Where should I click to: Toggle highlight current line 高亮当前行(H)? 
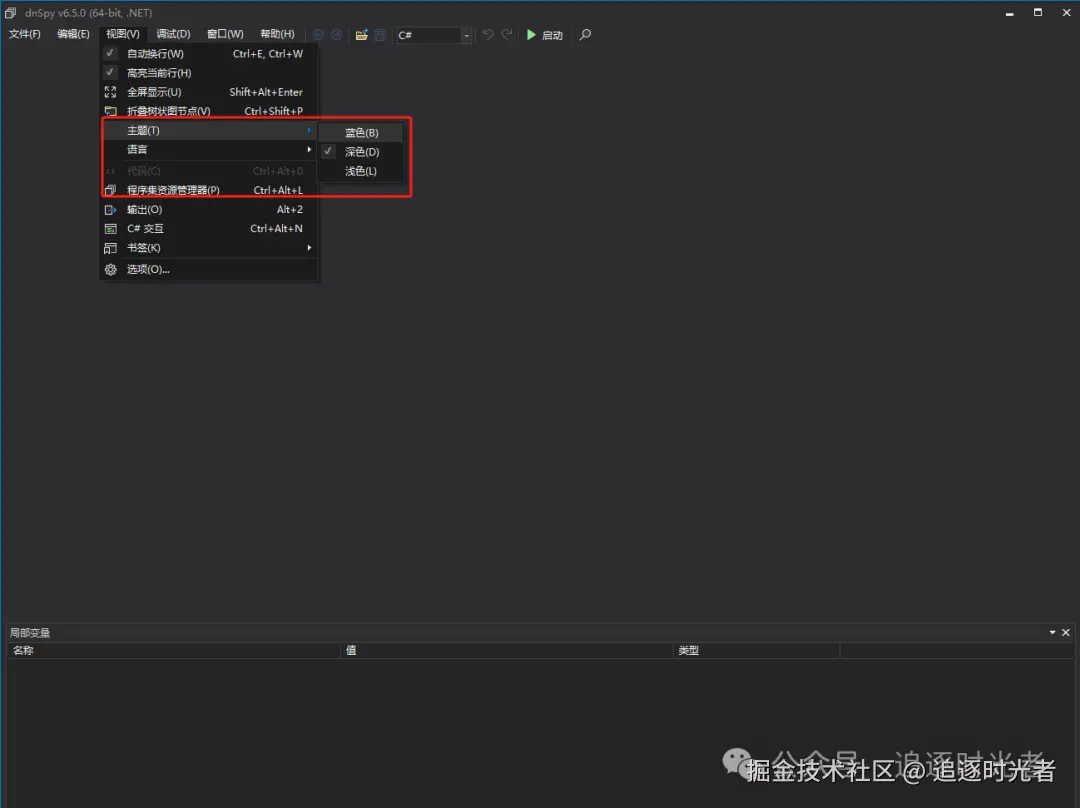click(x=210, y=72)
